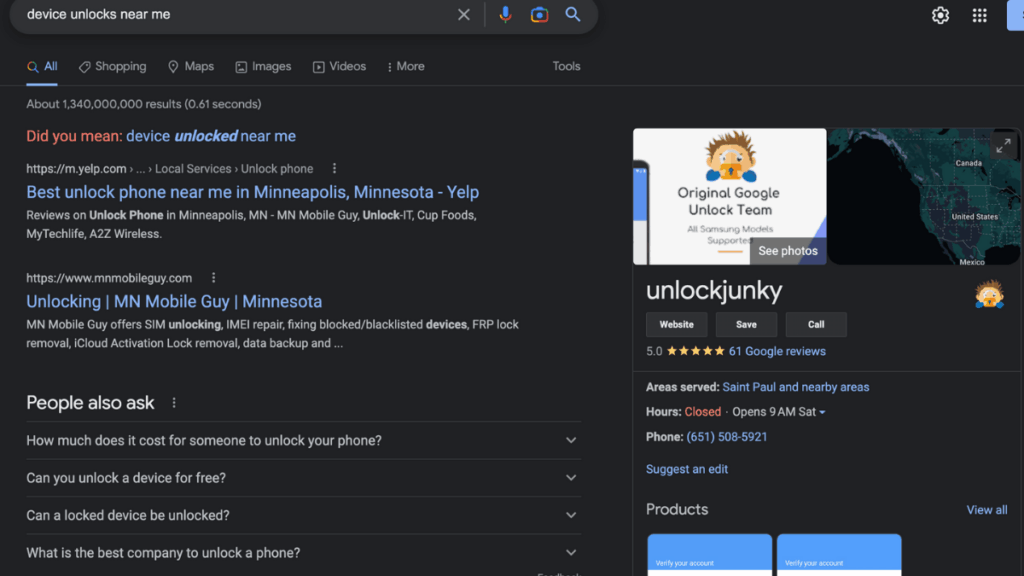This screenshot has height=576, width=1024.
Task: Switch to the Maps tab
Action: coord(191,67)
